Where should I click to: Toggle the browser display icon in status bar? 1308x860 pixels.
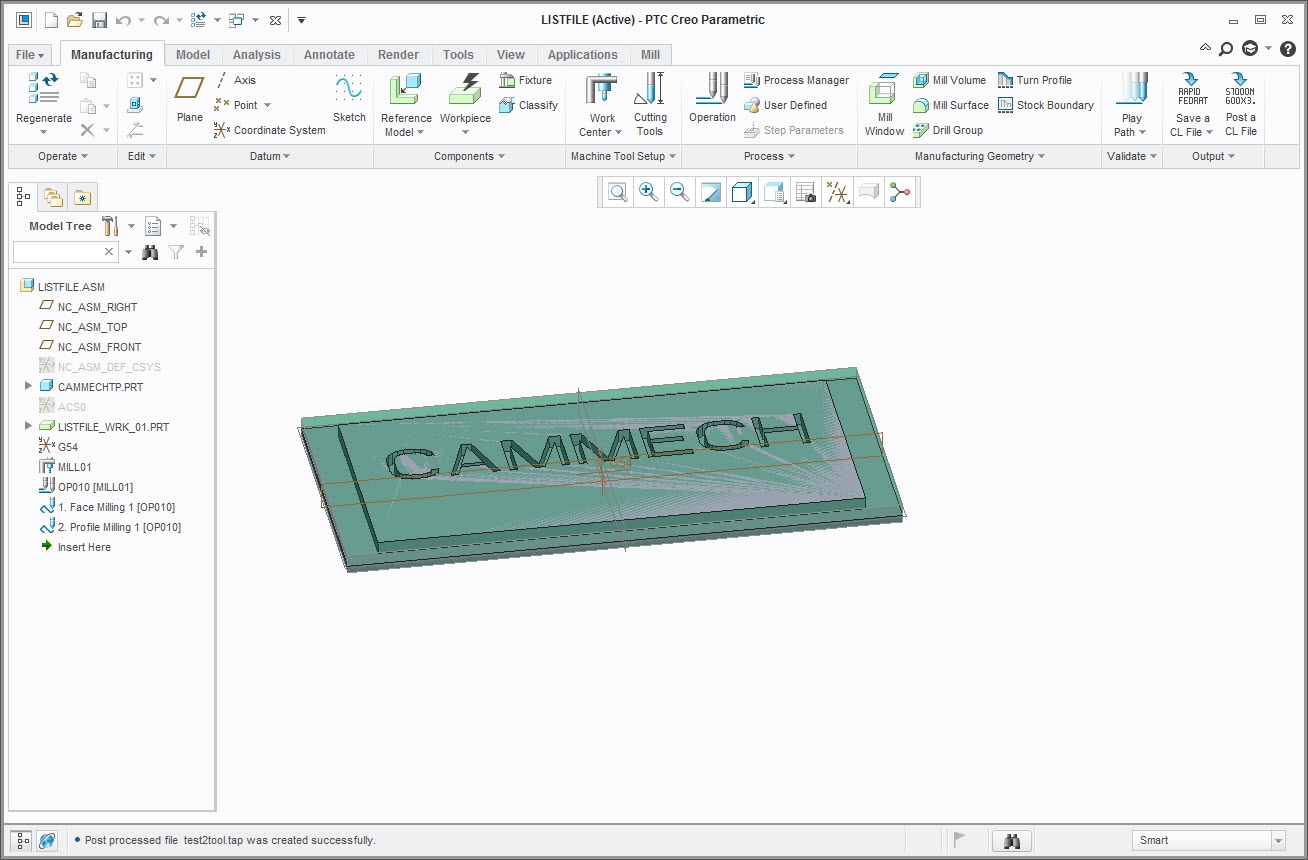pyautogui.click(x=47, y=841)
